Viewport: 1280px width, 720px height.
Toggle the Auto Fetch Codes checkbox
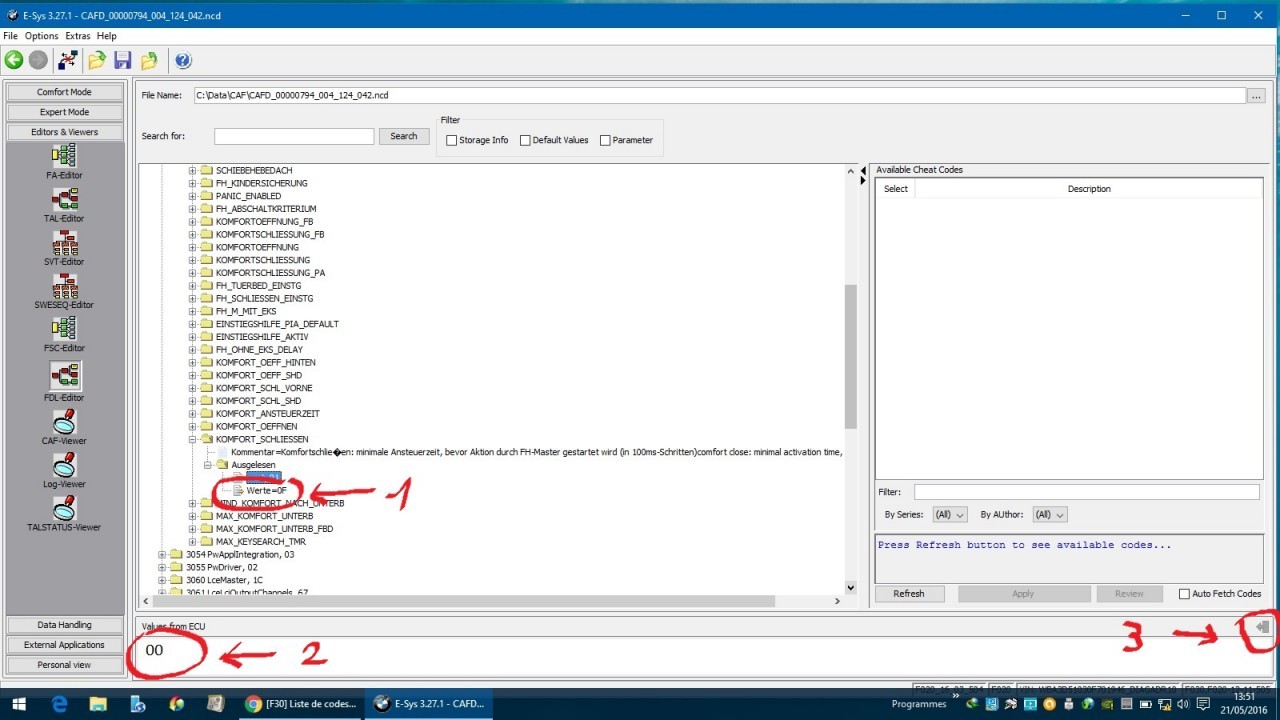click(1184, 594)
